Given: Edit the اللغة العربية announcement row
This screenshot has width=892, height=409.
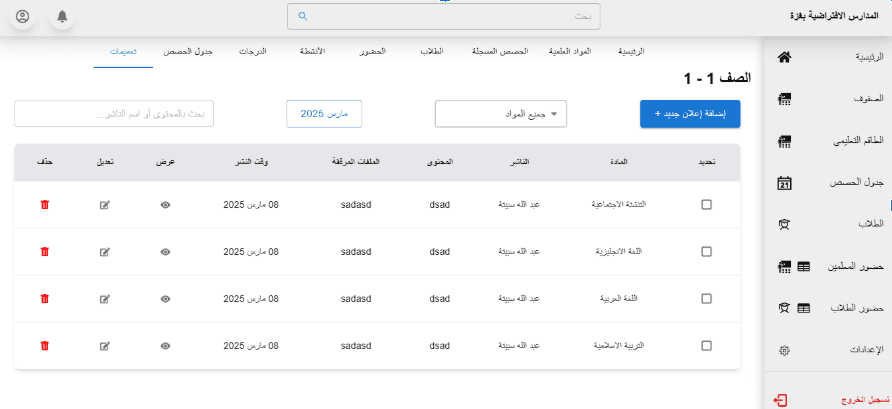Looking at the screenshot, I should (105, 299).
